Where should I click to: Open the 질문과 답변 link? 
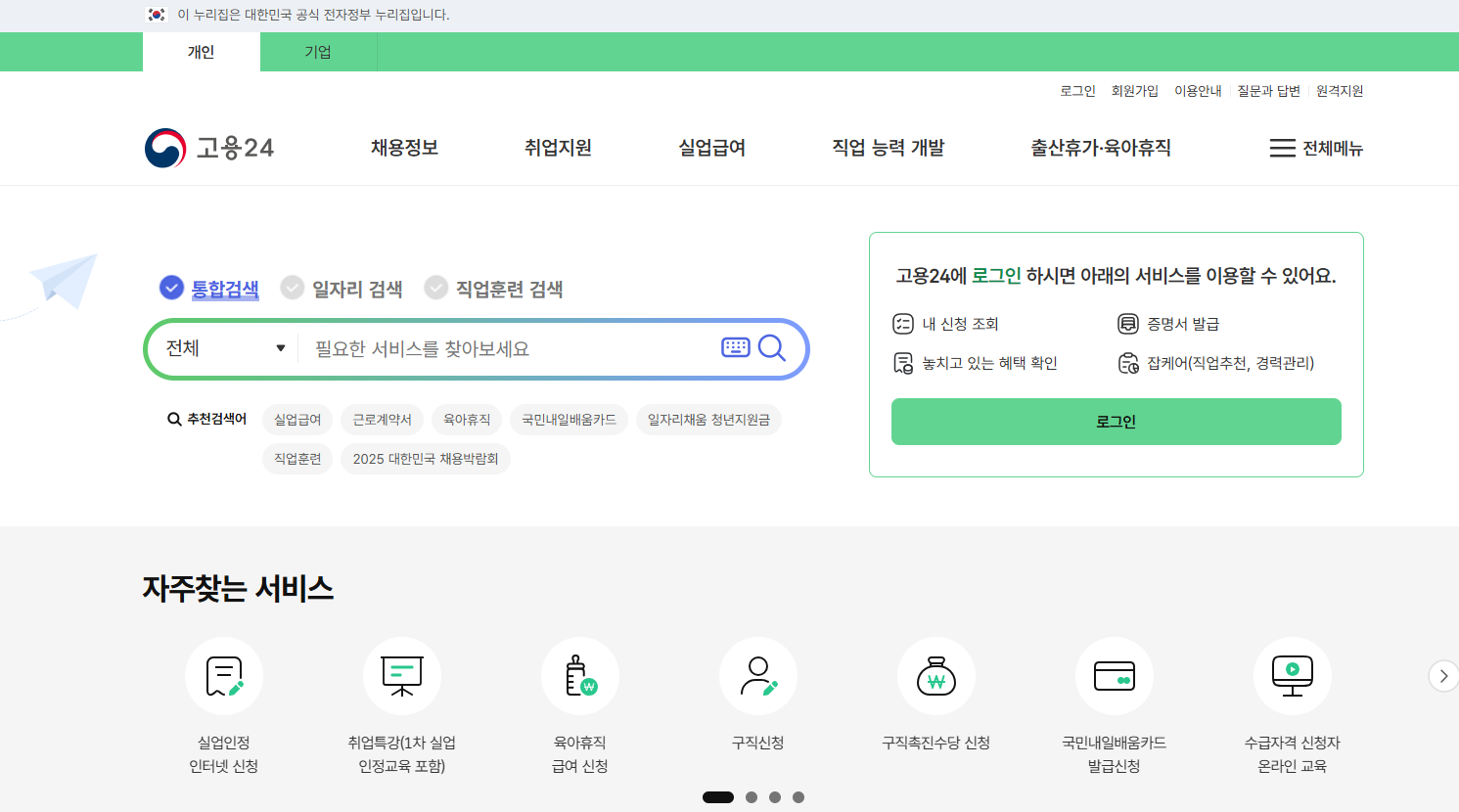pos(1268,91)
